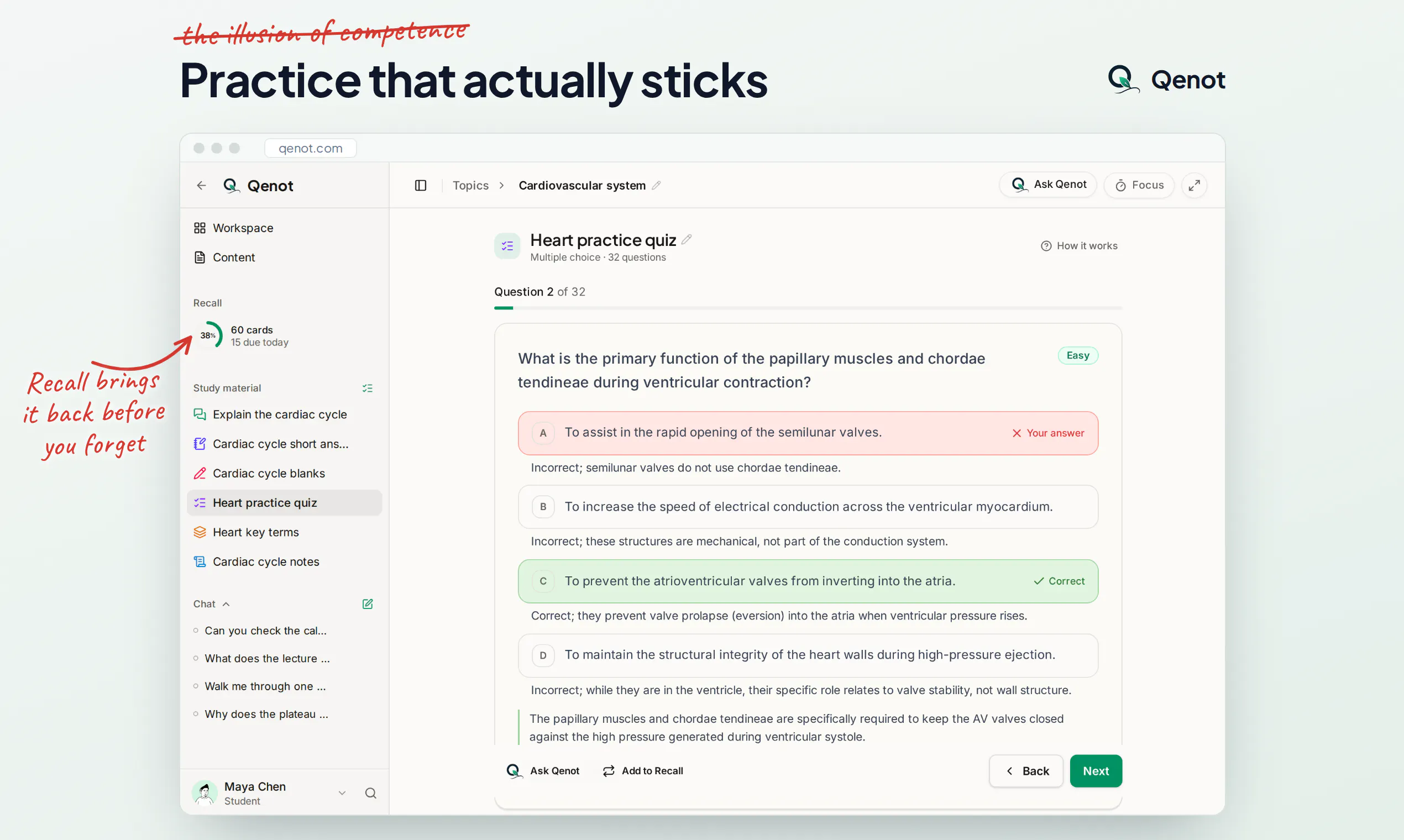Image resolution: width=1404 pixels, height=840 pixels.
Task: Click the quiz progress bar
Action: point(808,308)
